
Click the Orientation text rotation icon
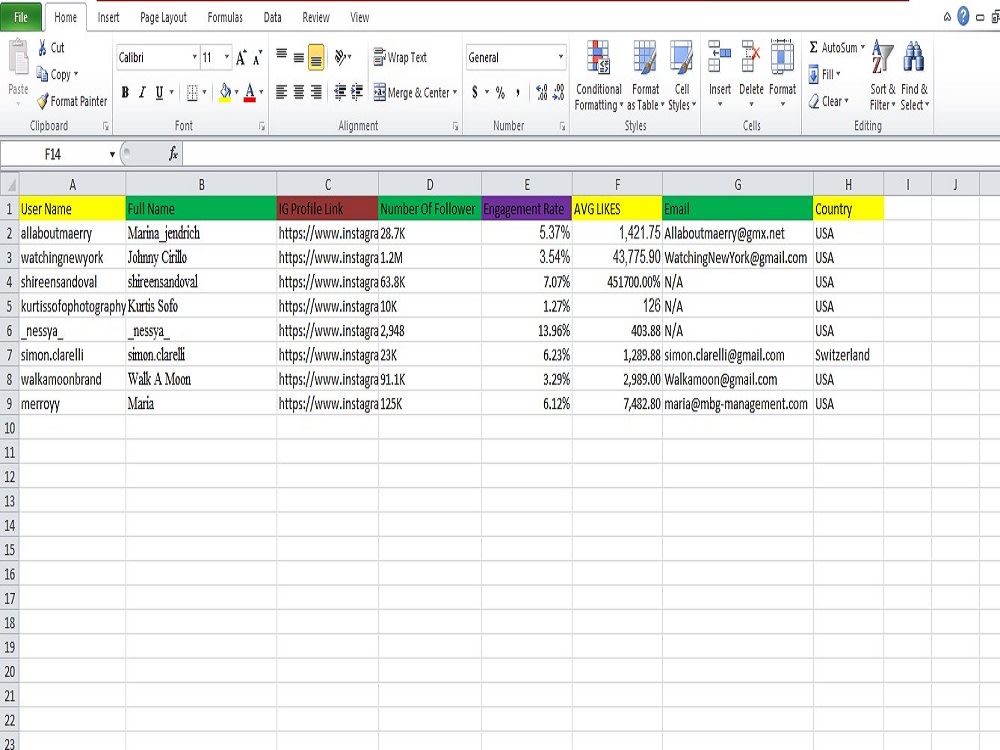point(342,57)
